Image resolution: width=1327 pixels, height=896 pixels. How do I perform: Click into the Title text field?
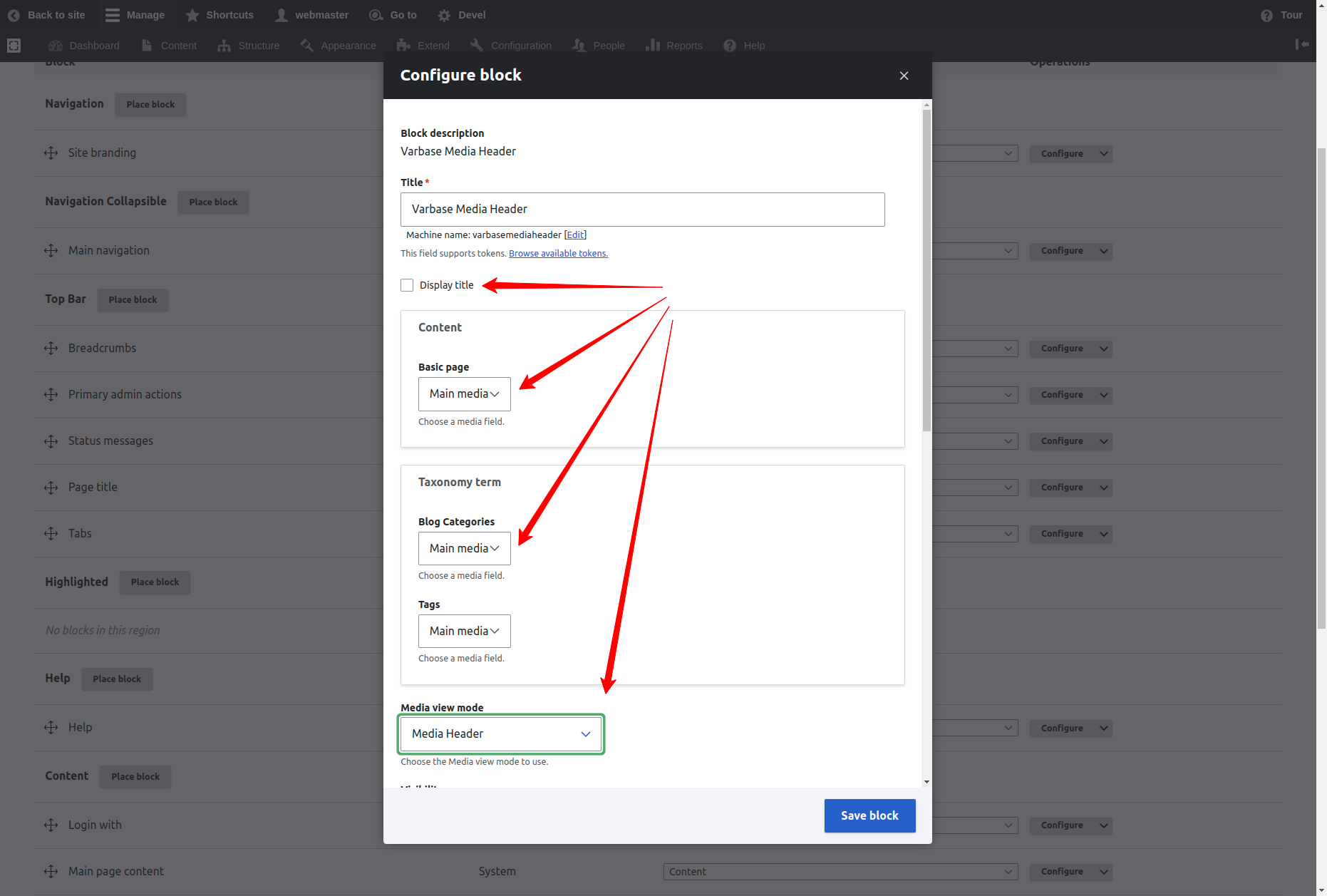click(x=642, y=210)
